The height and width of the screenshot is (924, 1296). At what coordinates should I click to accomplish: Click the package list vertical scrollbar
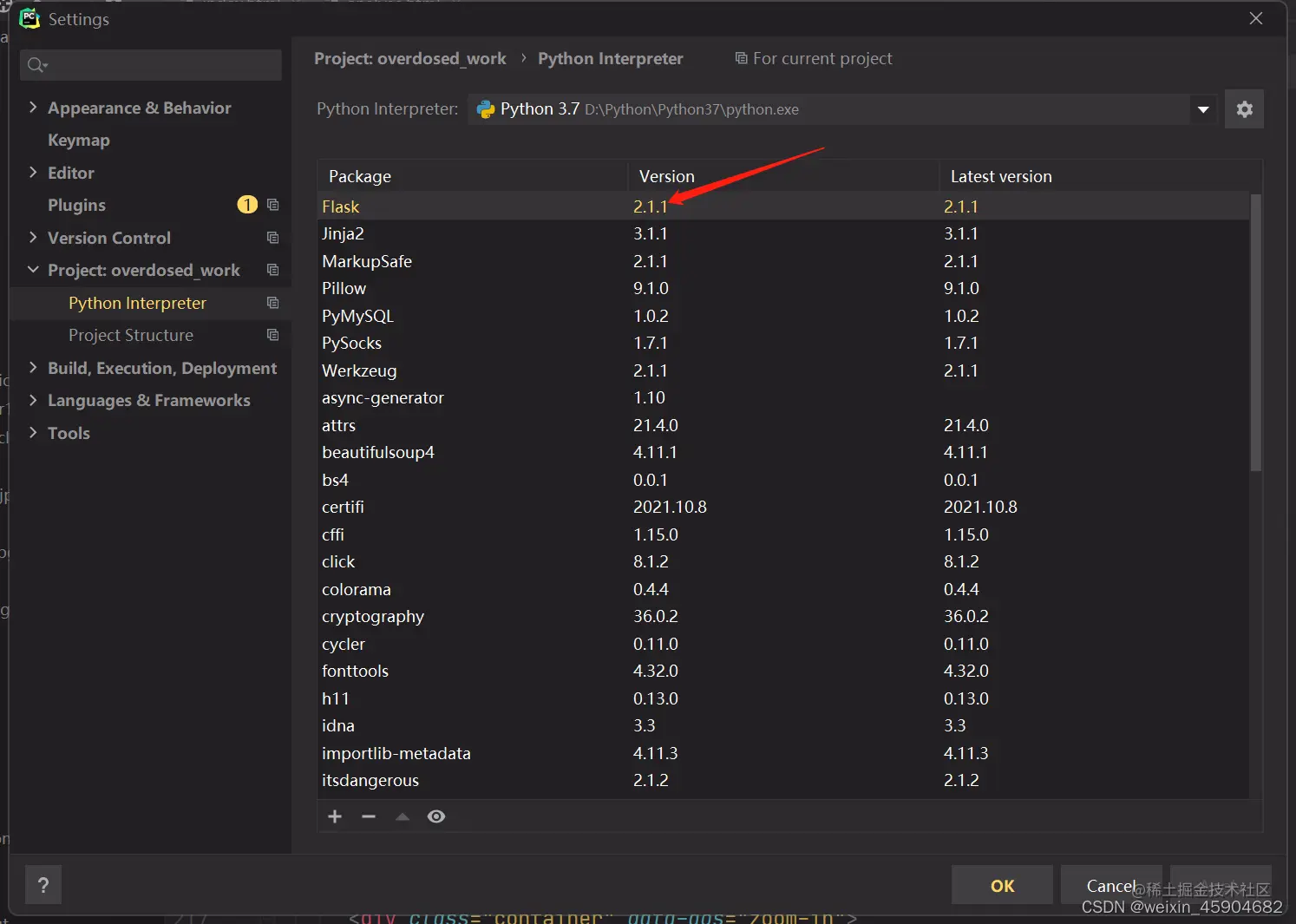[1255, 332]
